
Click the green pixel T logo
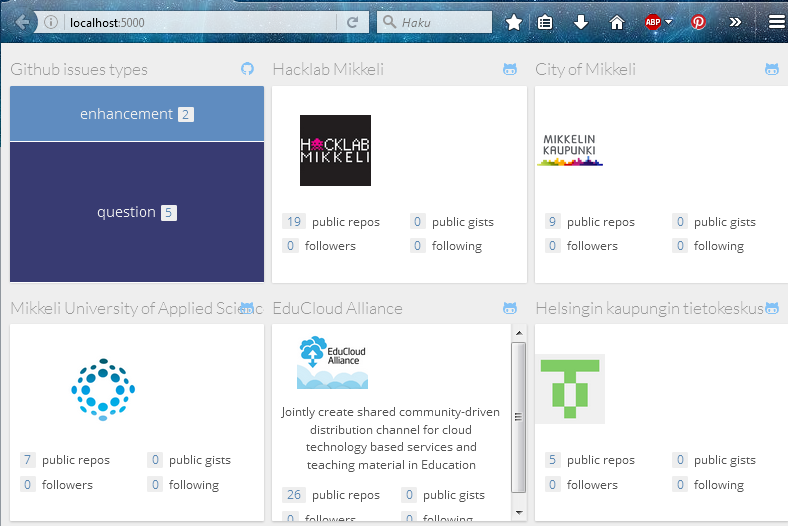(570, 389)
